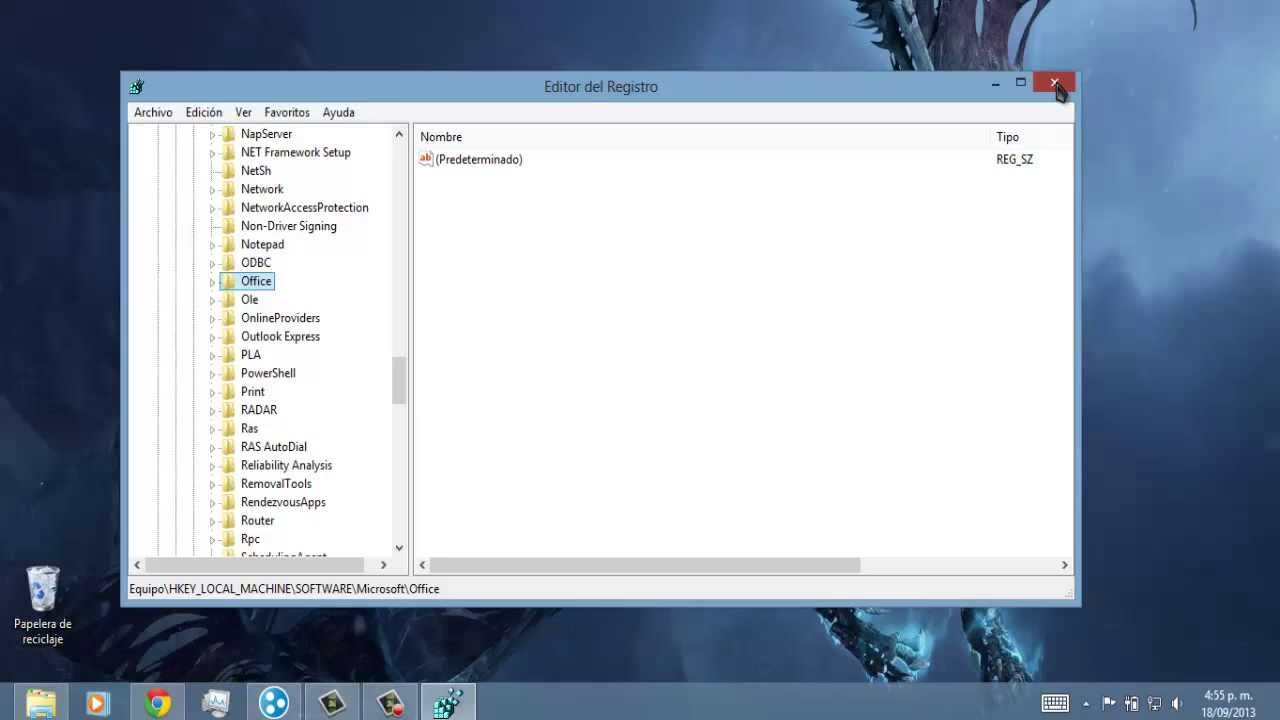This screenshot has width=1280, height=720.
Task: Click the volume speaker tray icon
Action: [1177, 703]
